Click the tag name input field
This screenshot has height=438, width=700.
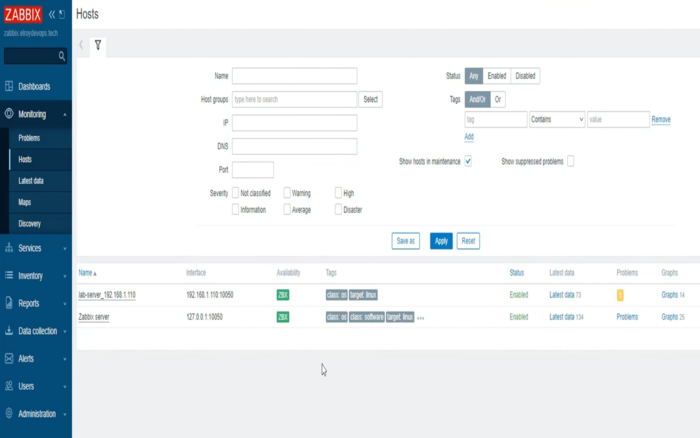[x=496, y=119]
